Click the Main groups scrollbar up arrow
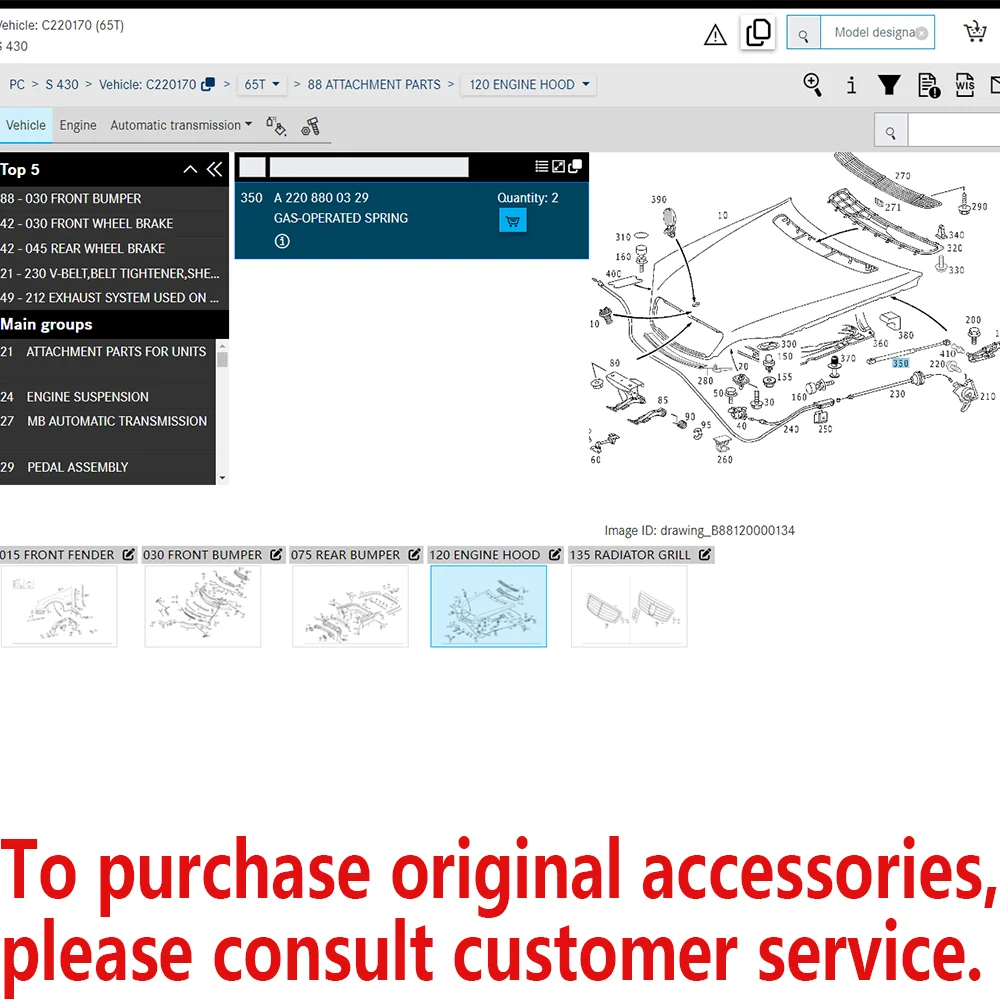 [x=223, y=346]
